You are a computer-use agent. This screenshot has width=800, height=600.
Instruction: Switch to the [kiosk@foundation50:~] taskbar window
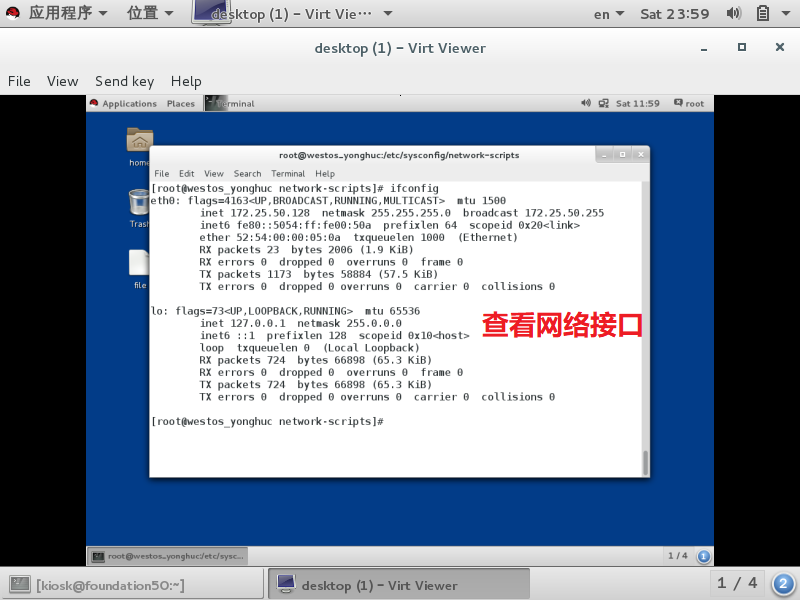(x=132, y=585)
